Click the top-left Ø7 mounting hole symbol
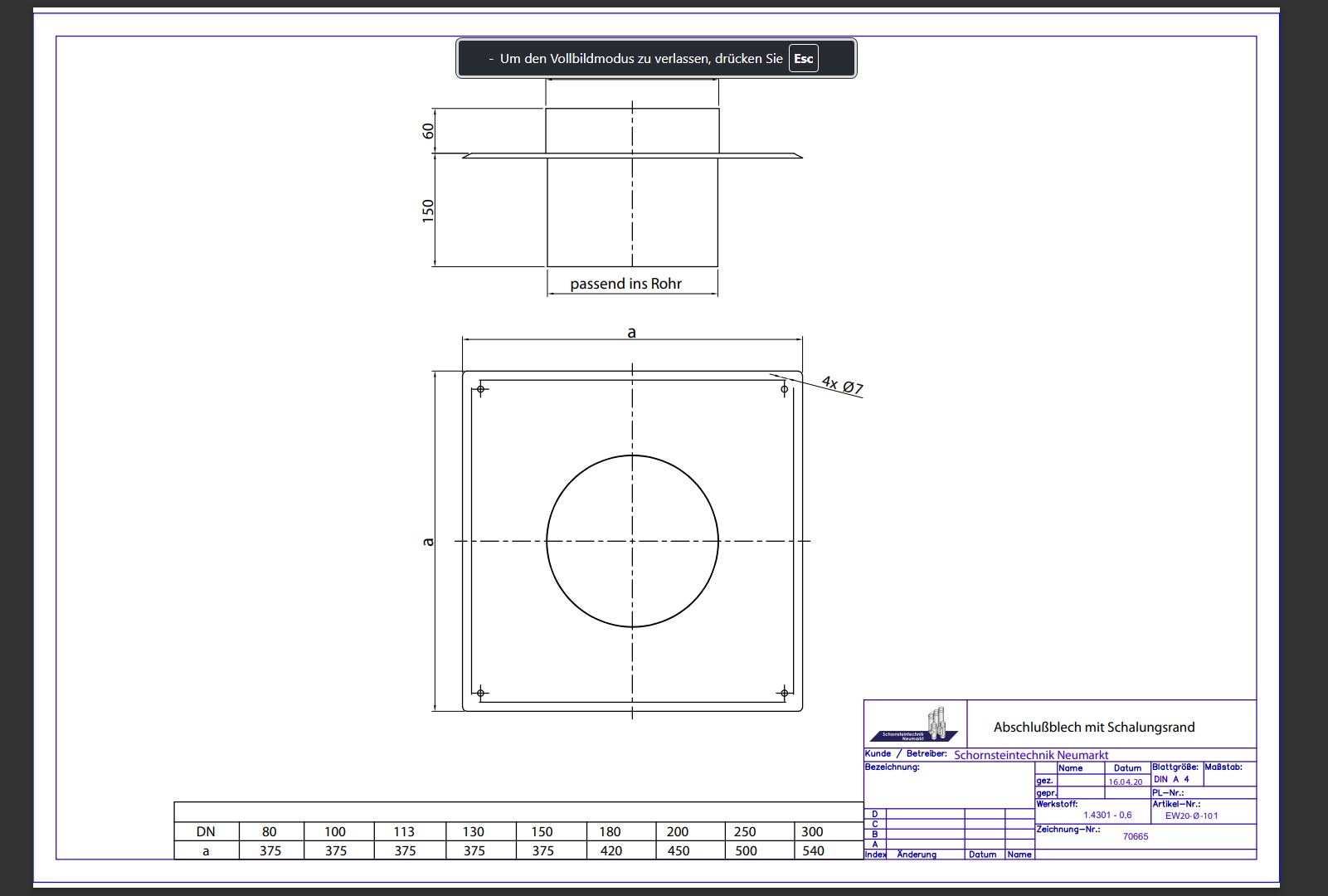 (x=481, y=389)
